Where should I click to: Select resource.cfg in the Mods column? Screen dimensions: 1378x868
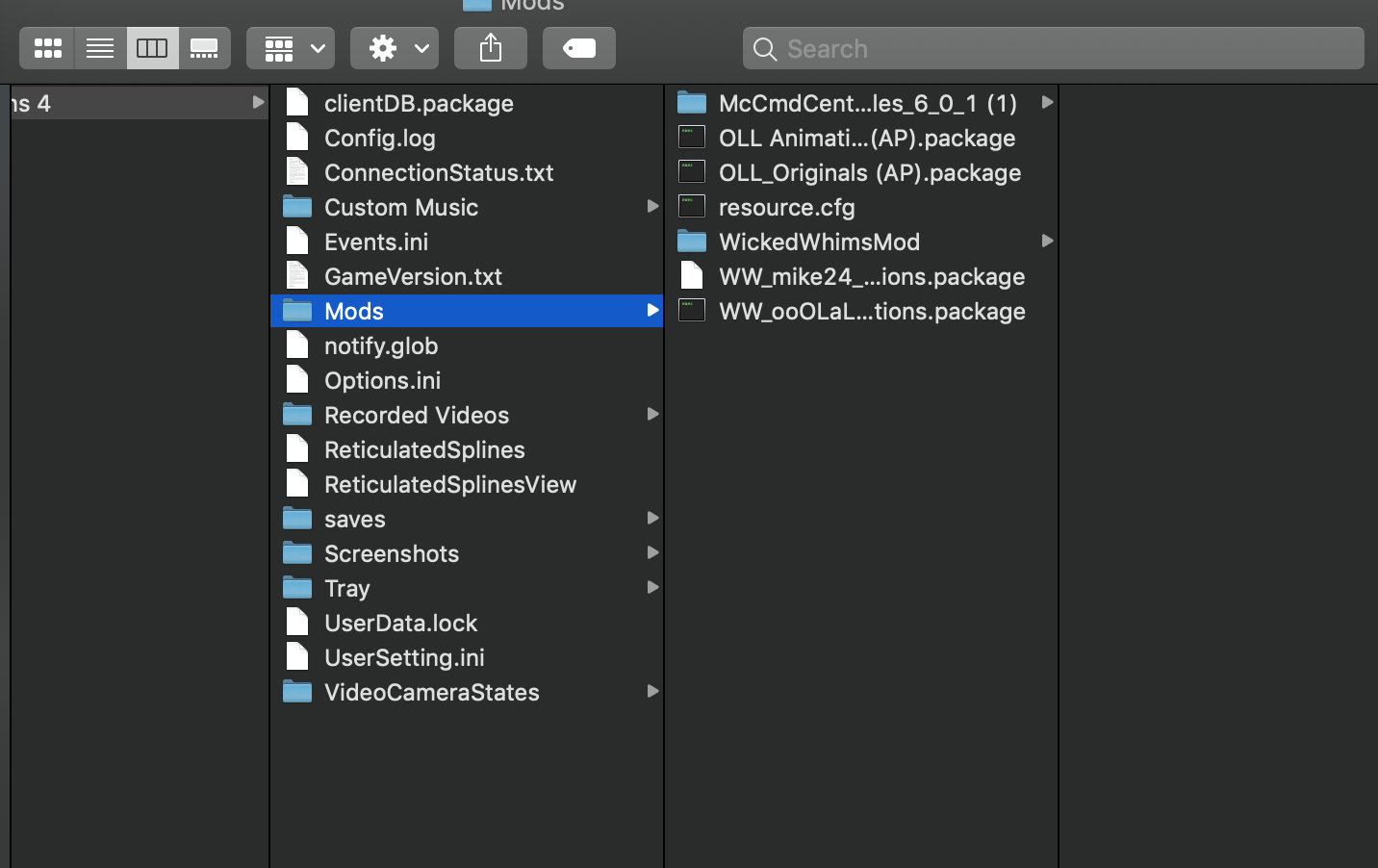pos(786,207)
